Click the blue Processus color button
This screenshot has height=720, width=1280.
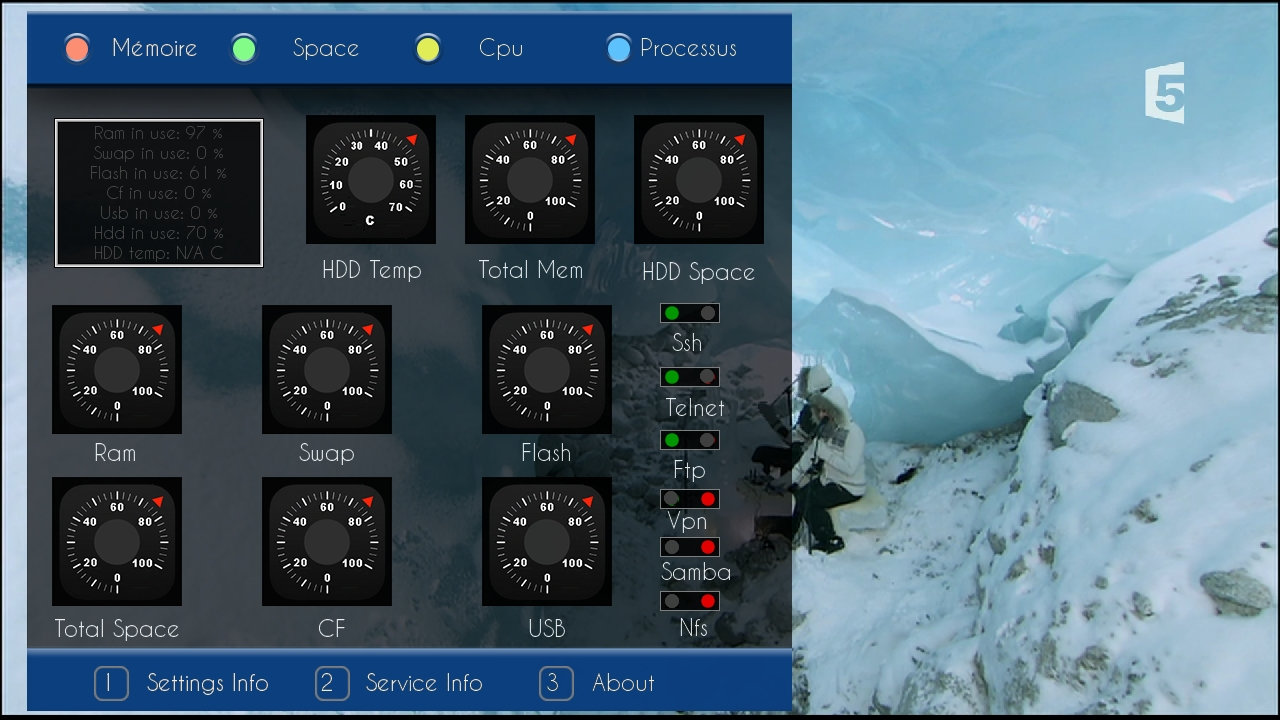(619, 48)
